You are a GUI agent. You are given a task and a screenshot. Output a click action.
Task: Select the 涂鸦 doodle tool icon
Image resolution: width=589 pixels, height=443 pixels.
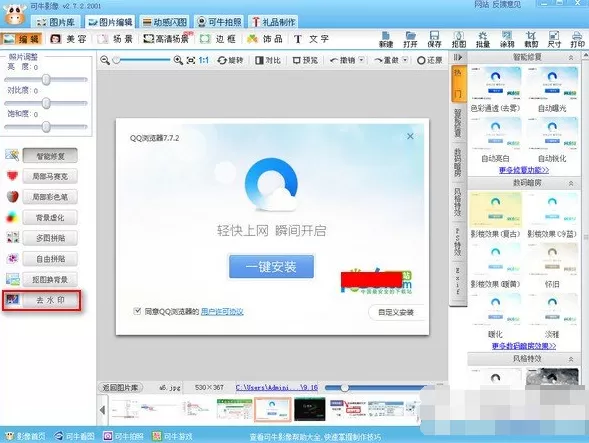(x=507, y=39)
